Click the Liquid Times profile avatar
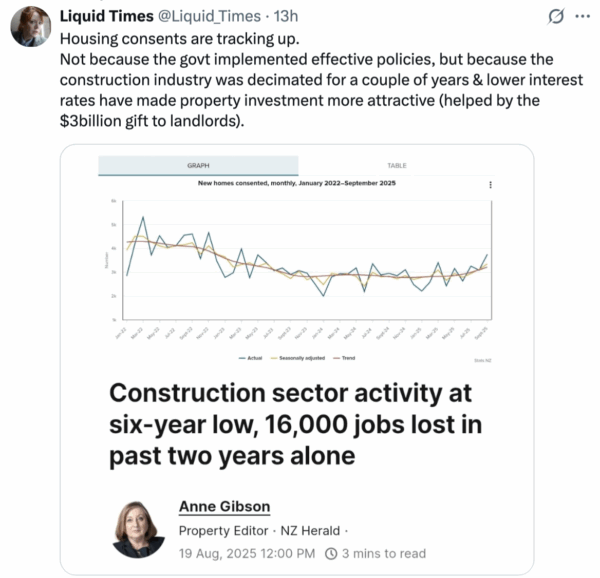 (29, 26)
